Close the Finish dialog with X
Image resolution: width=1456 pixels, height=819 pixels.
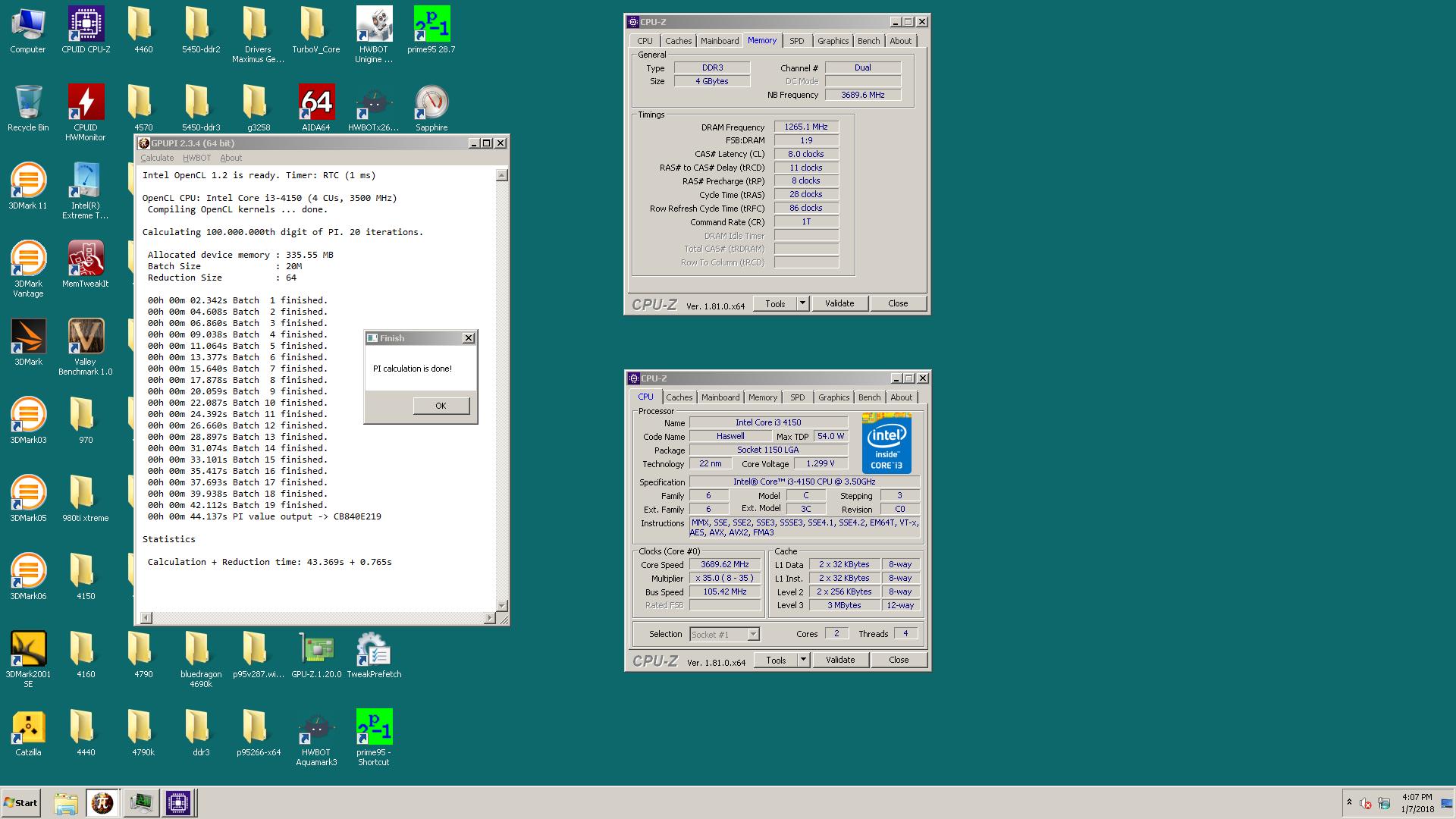469,338
